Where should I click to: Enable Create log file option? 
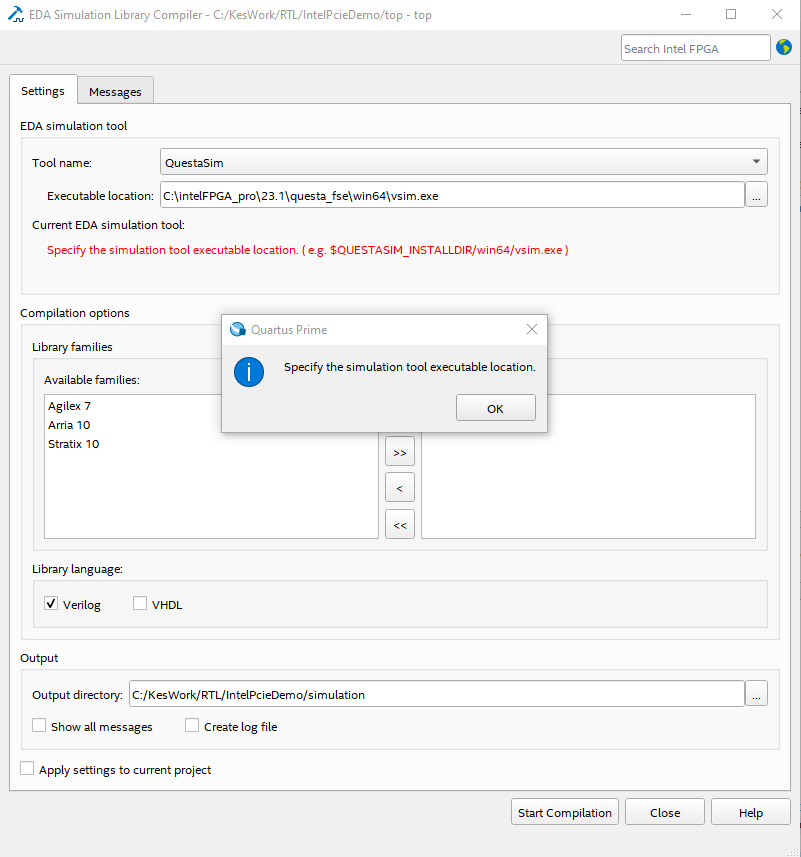pos(192,725)
